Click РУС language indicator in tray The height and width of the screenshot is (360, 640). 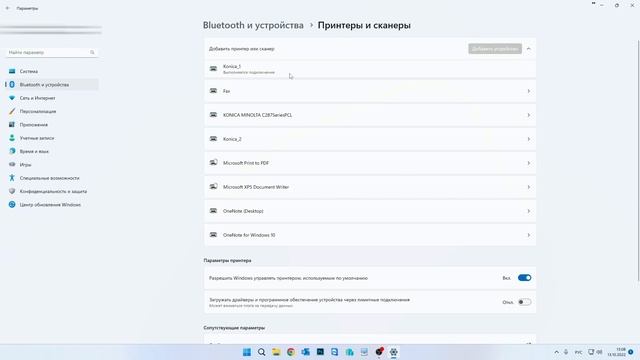tap(578, 352)
